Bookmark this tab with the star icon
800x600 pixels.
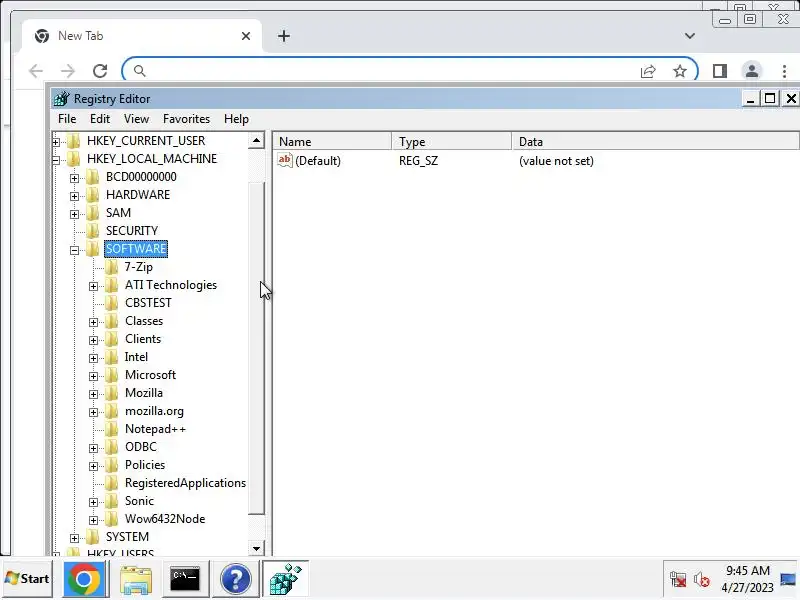tap(680, 71)
